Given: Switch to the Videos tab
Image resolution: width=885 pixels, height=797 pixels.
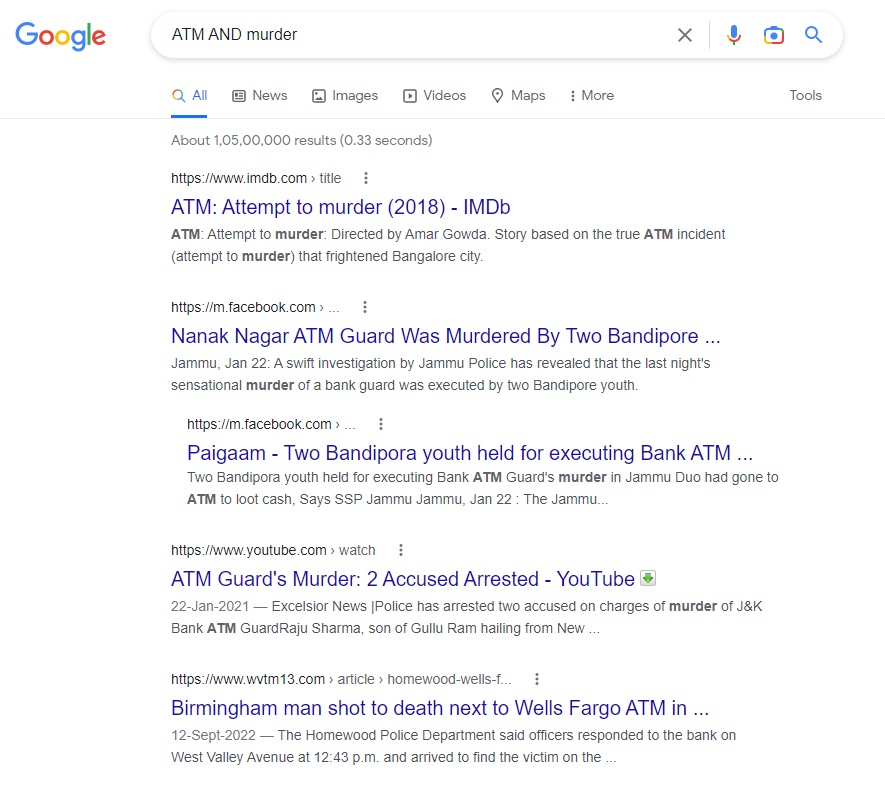Looking at the screenshot, I should pyautogui.click(x=435, y=96).
